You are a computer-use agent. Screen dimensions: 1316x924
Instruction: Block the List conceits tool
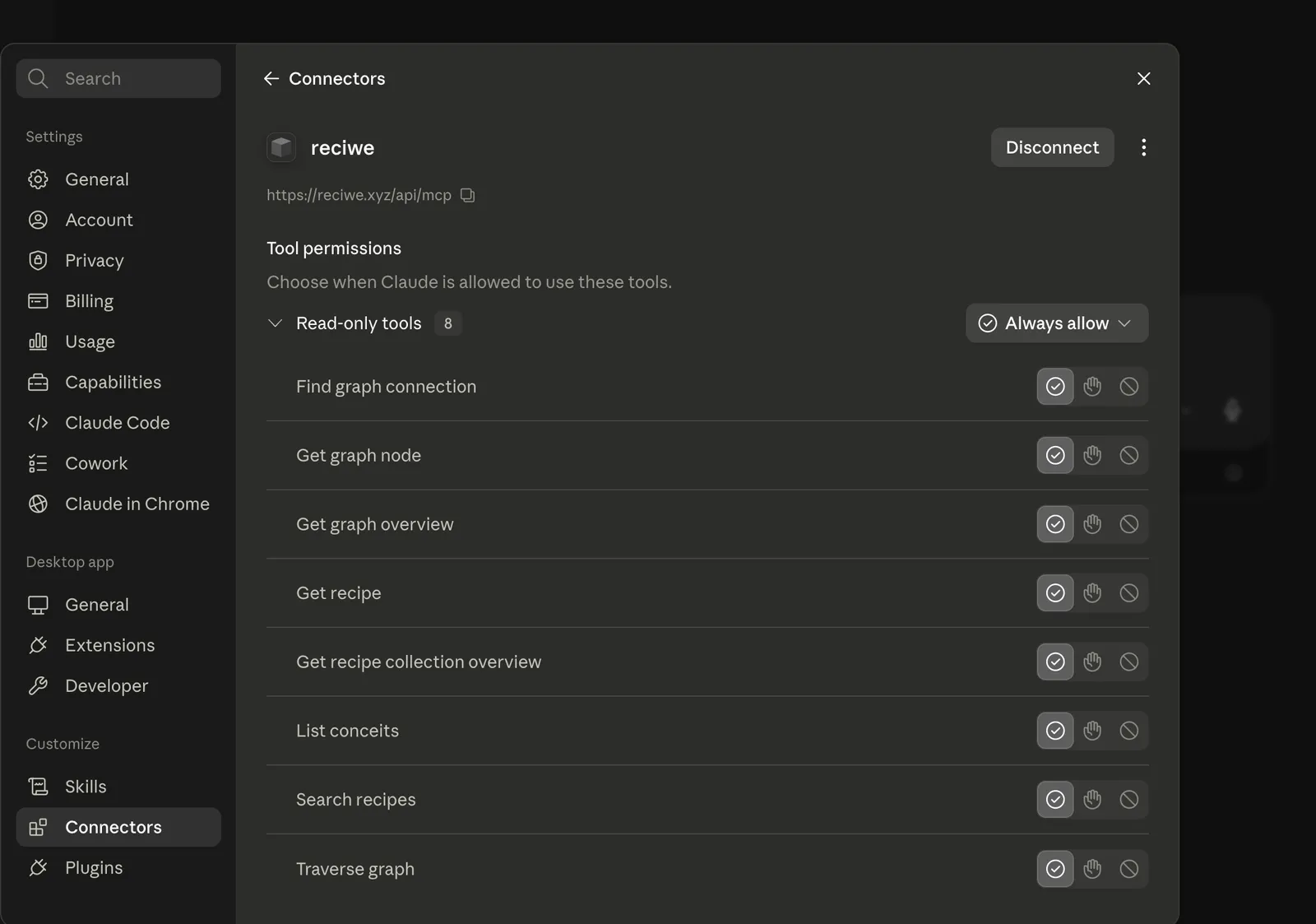tap(1129, 731)
